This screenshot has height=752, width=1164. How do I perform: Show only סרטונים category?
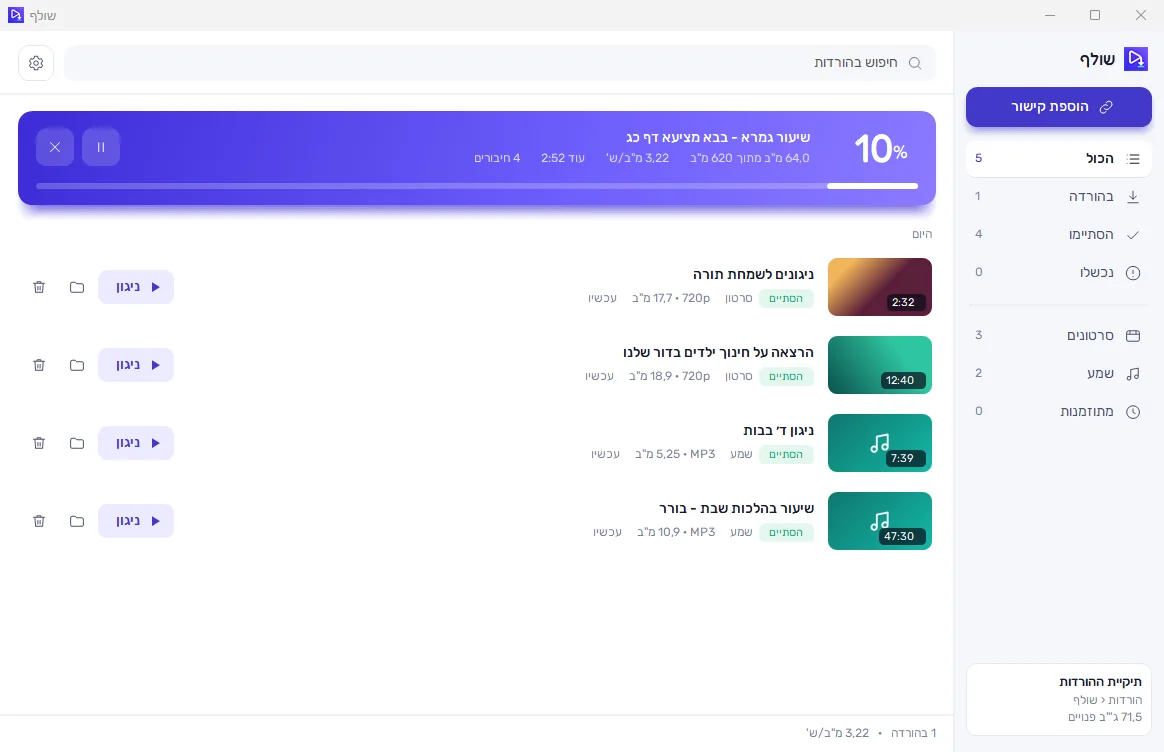point(1059,336)
